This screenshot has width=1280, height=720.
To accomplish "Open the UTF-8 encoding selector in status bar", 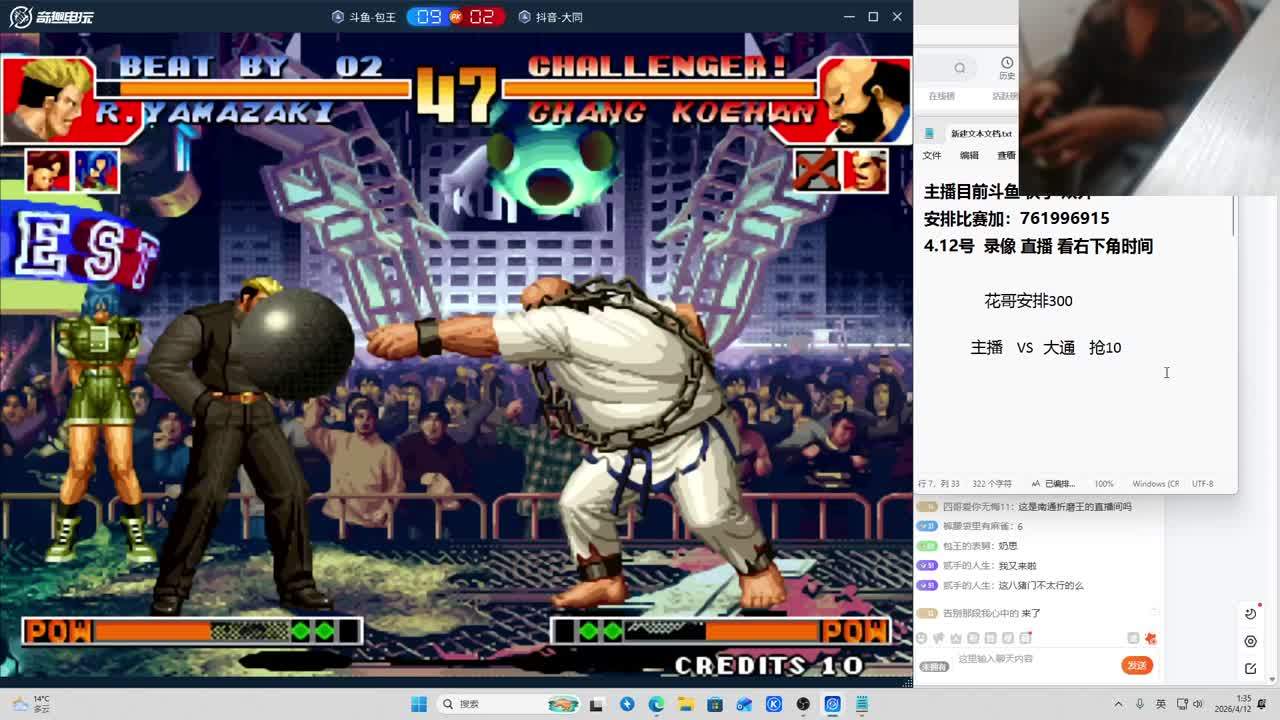I will tap(1202, 484).
